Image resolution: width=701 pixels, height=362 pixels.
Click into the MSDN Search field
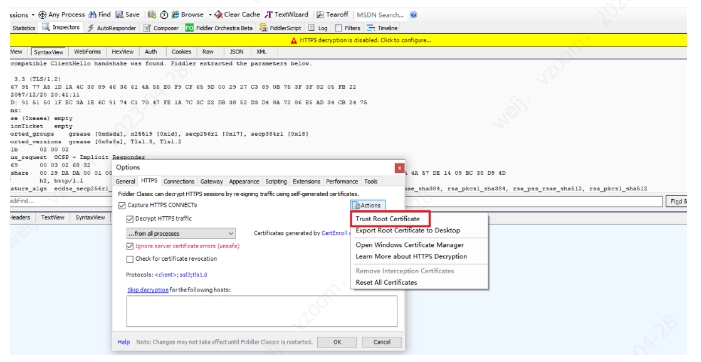(380, 15)
